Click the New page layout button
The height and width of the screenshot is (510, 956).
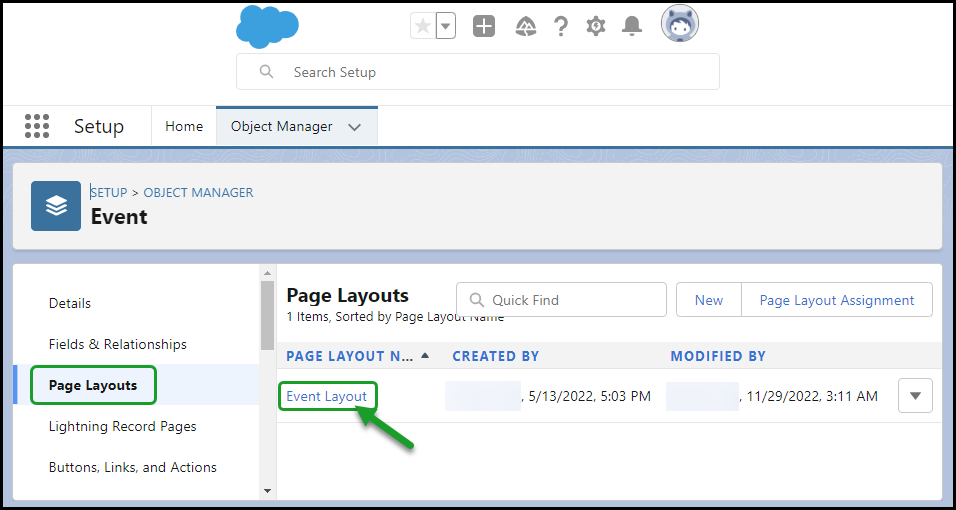pos(709,300)
